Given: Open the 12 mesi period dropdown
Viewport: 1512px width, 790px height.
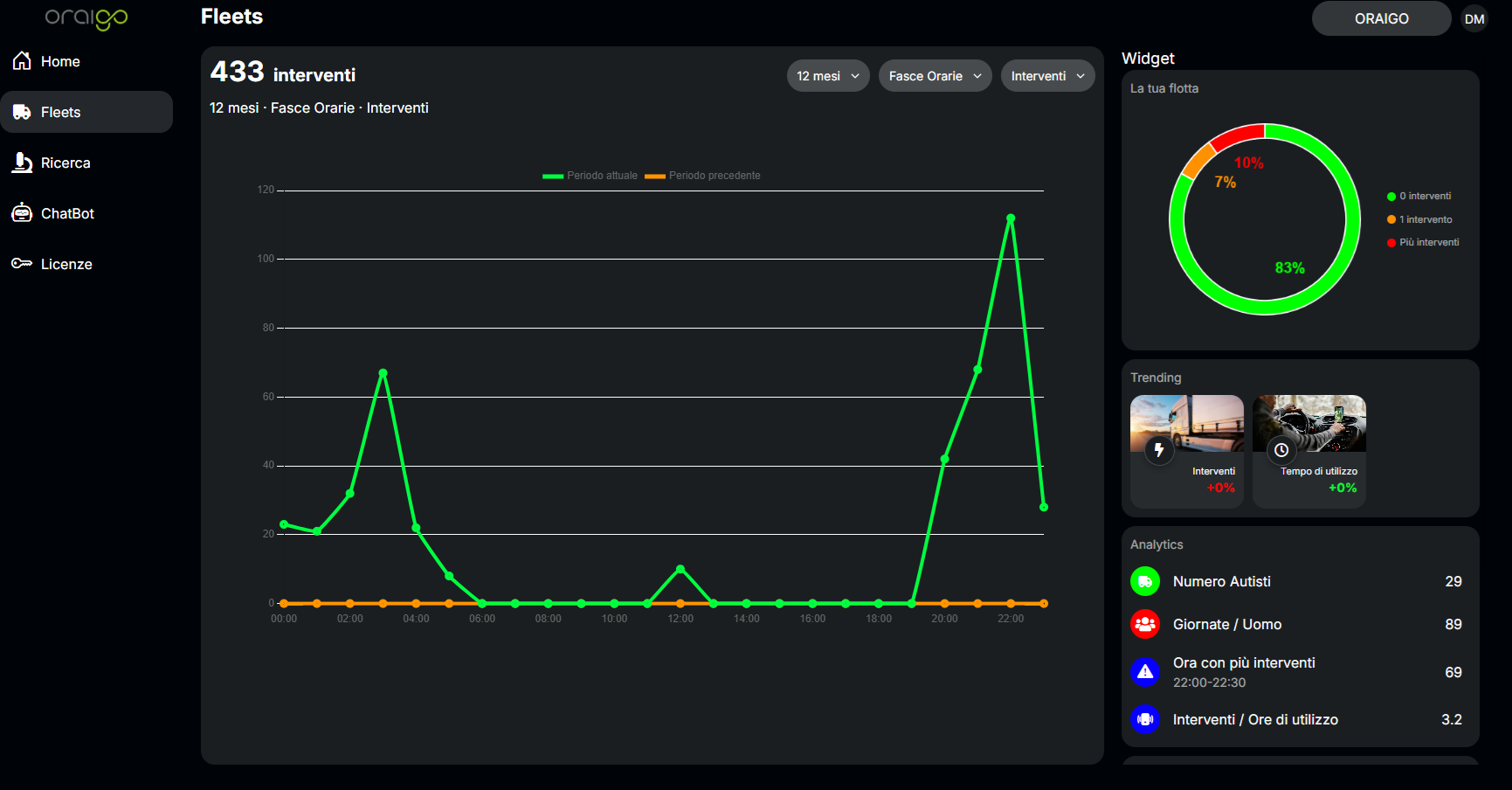Looking at the screenshot, I should [827, 76].
